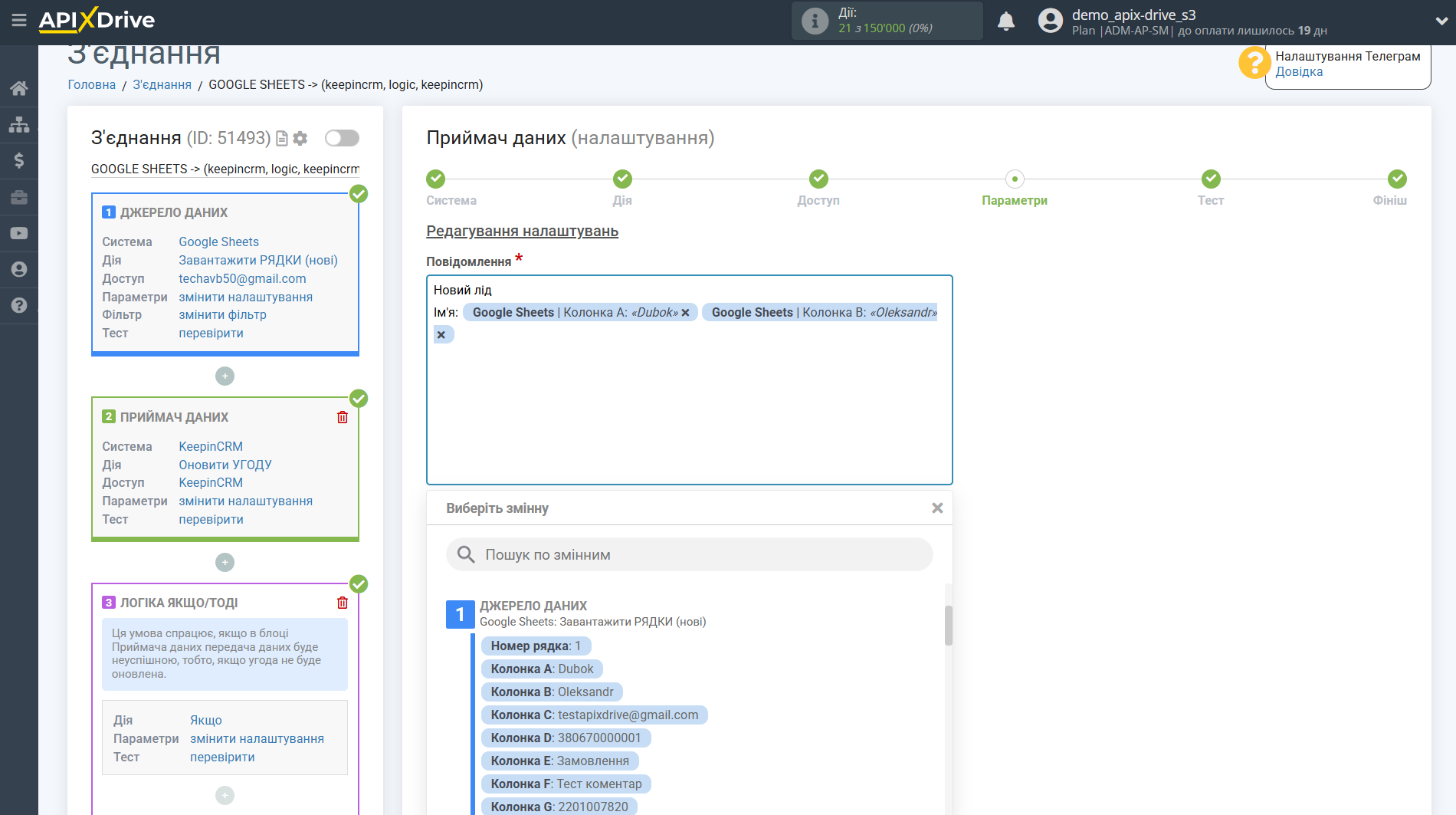Viewport: 1456px width, 815px height.
Task: Add block after ПРИЙМАЧ ДАНИХ
Action: (225, 562)
